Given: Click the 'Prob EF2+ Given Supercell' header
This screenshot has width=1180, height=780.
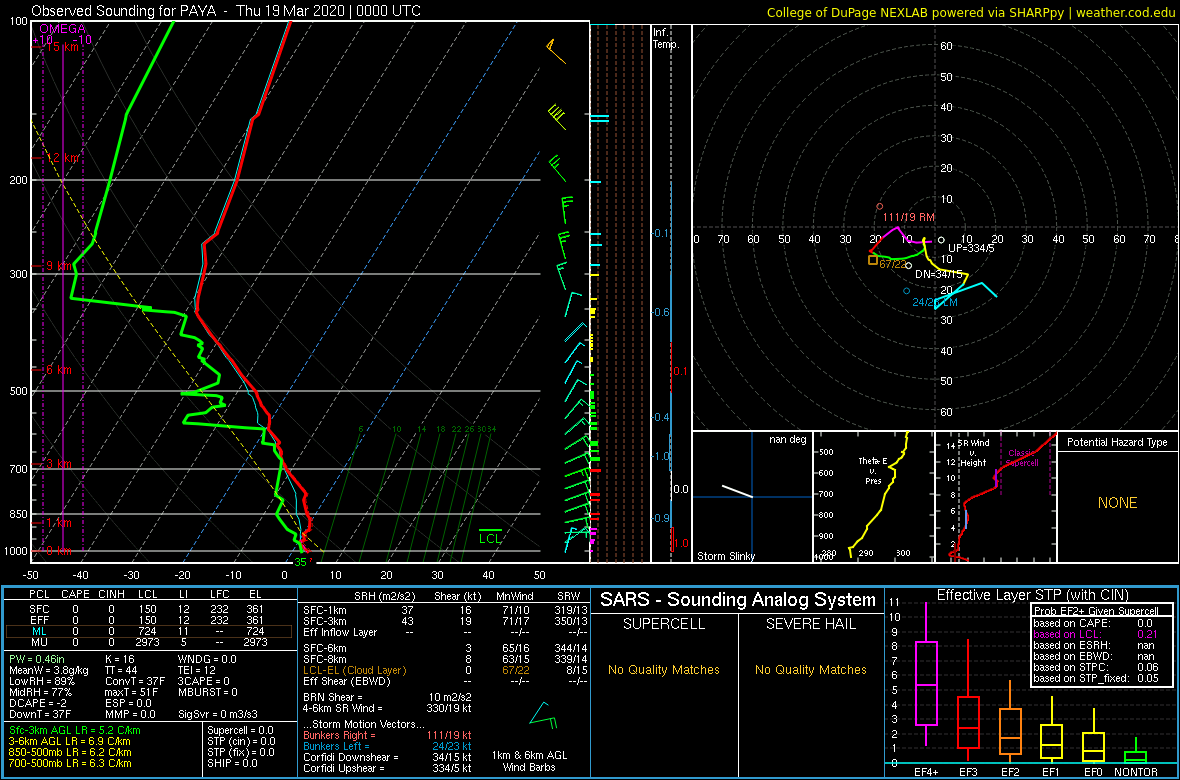Looking at the screenshot, I should click(x=1098, y=611).
